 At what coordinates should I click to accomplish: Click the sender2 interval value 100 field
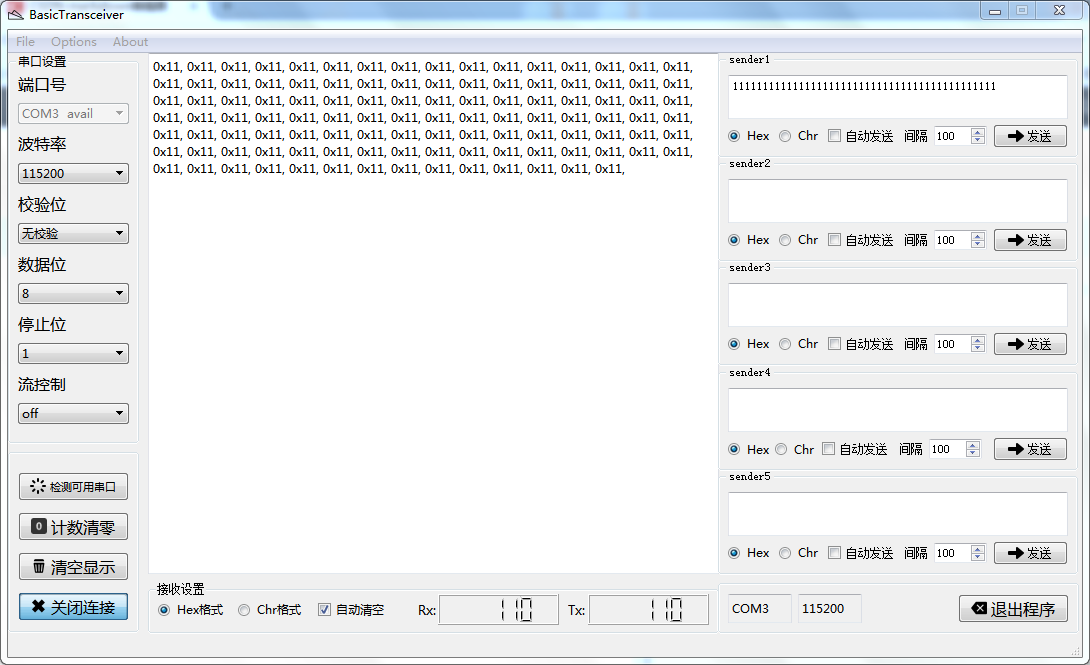[x=952, y=240]
